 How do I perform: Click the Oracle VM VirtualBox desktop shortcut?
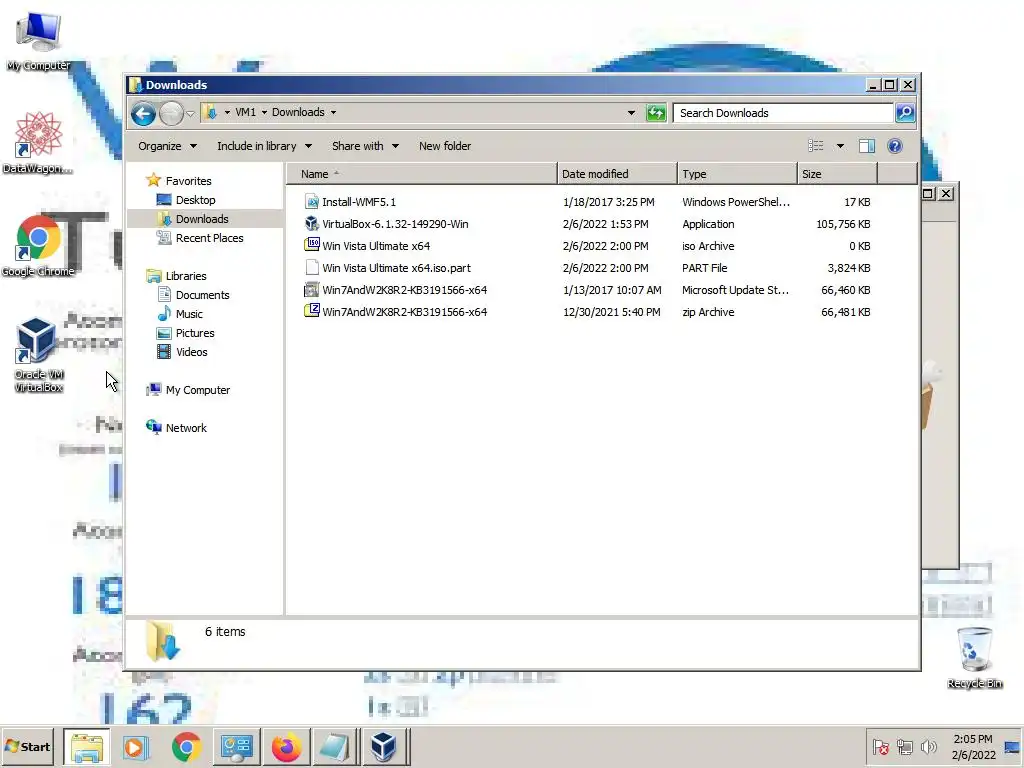click(38, 355)
